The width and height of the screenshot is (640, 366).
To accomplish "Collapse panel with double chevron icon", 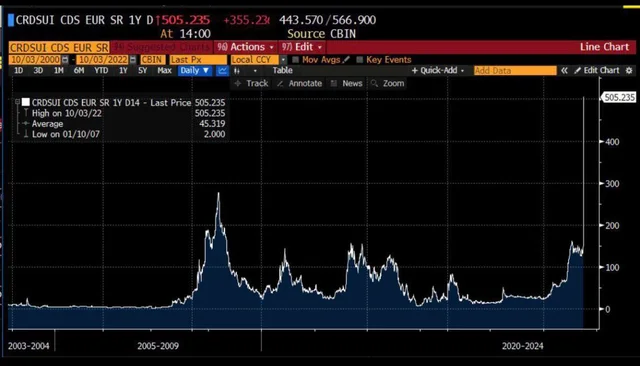I will [564, 70].
